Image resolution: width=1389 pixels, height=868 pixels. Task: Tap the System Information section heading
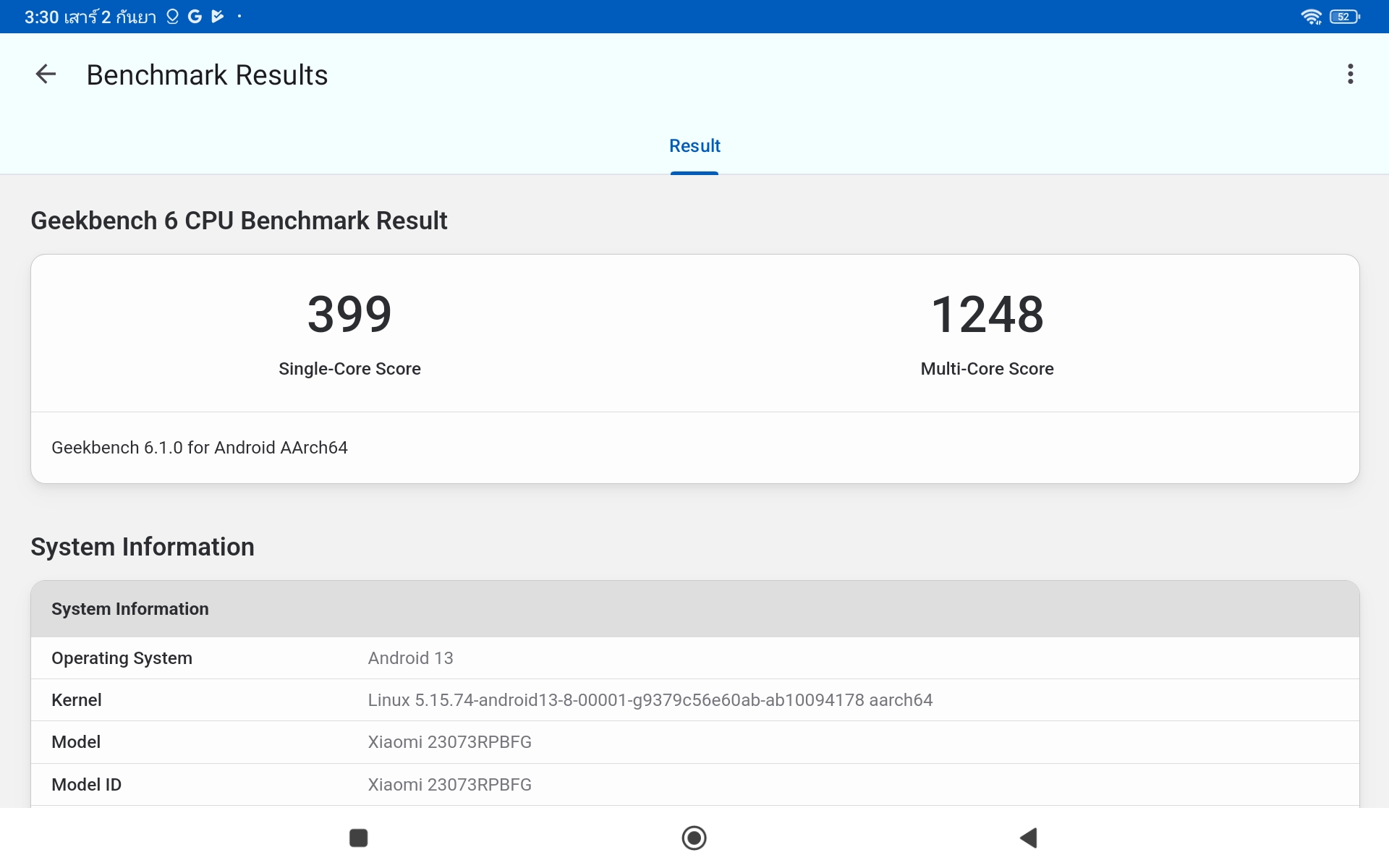point(143,547)
